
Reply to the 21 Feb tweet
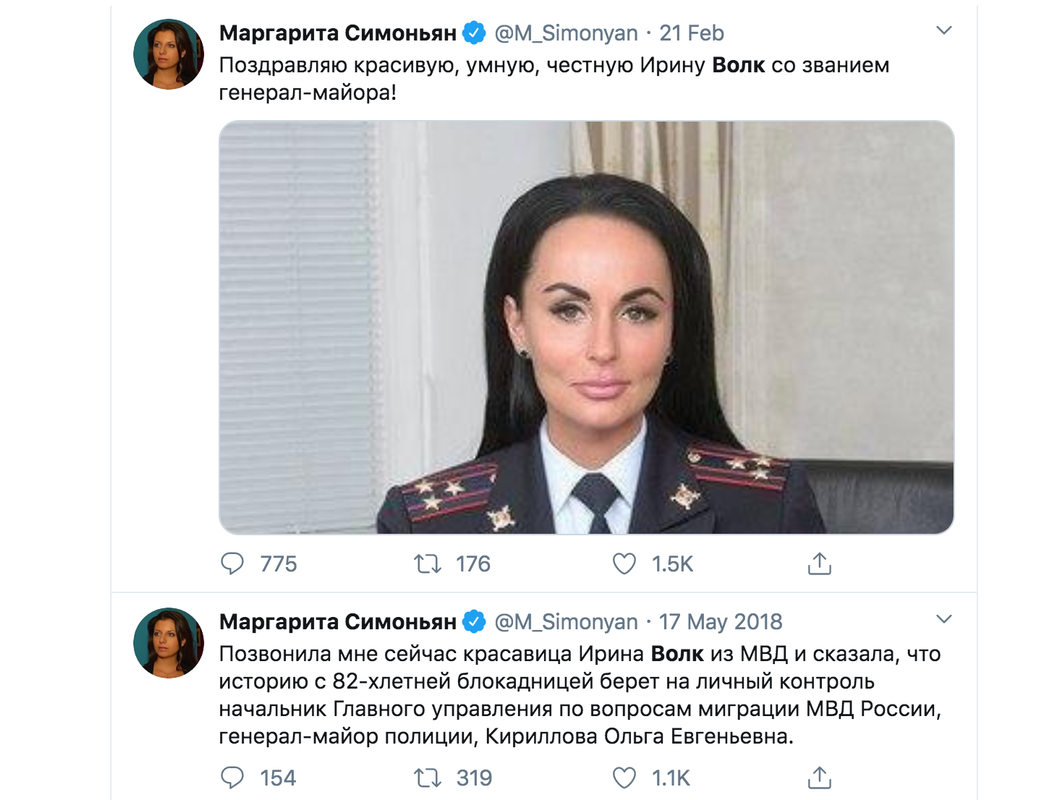(232, 564)
